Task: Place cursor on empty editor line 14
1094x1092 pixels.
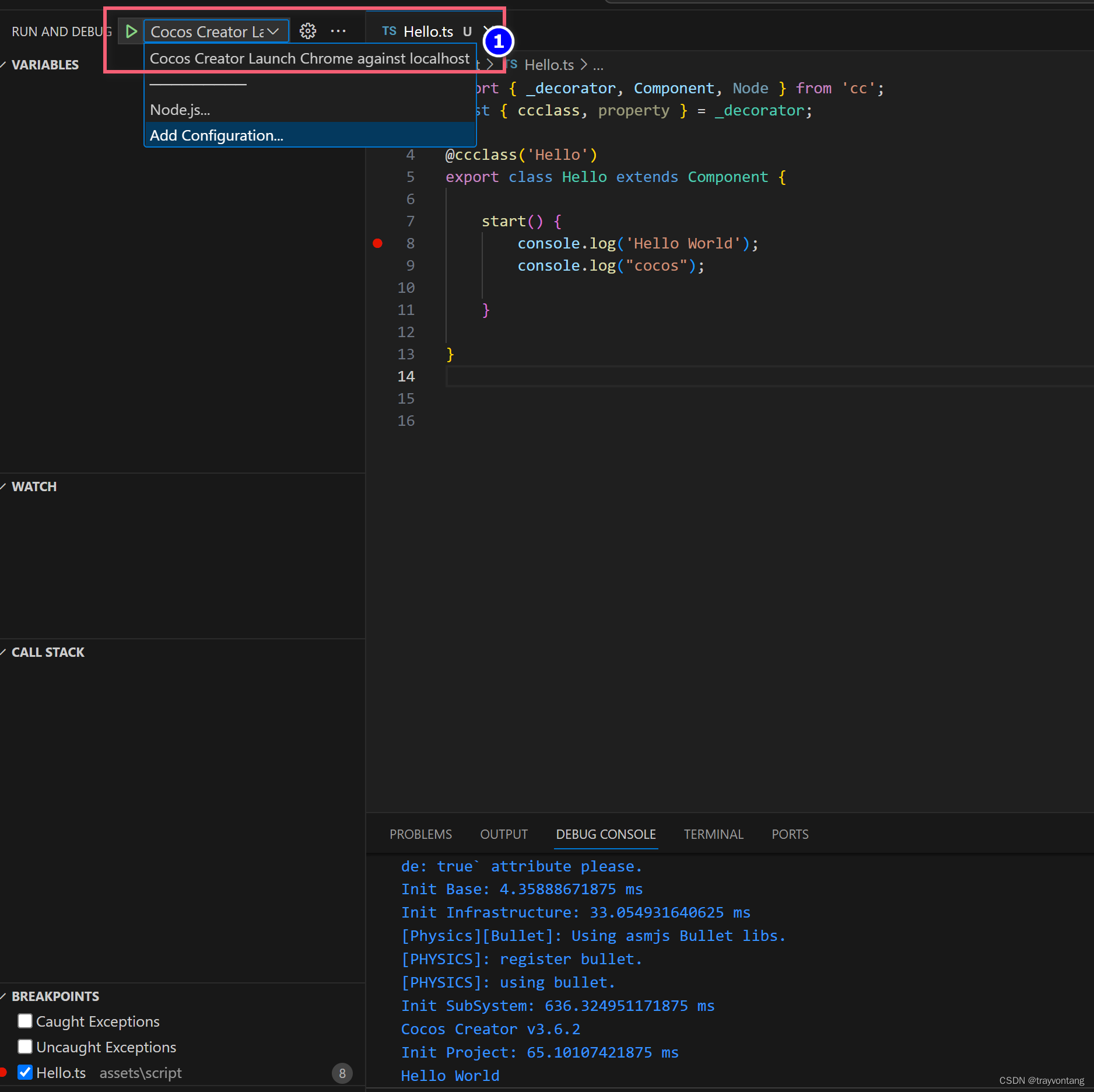Action: 770,376
